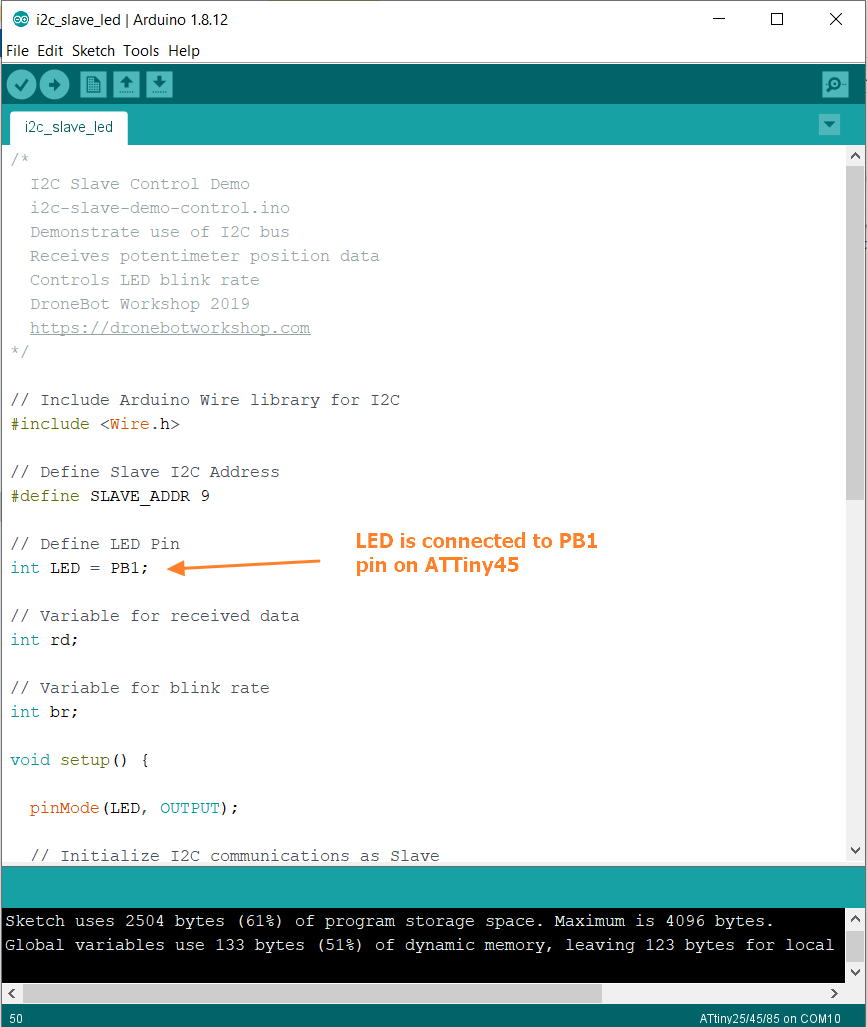
Task: Click console horizontal scroll right arrow
Action: 834,993
